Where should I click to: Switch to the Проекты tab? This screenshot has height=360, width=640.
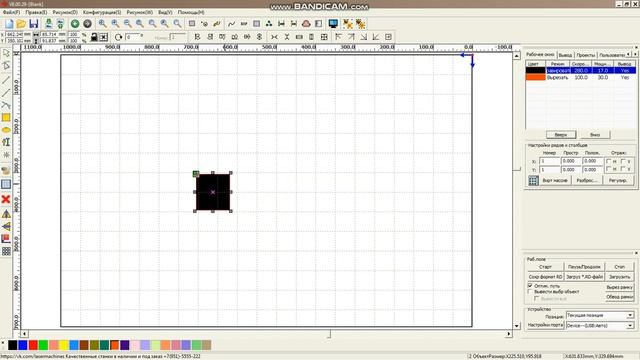tap(586, 55)
